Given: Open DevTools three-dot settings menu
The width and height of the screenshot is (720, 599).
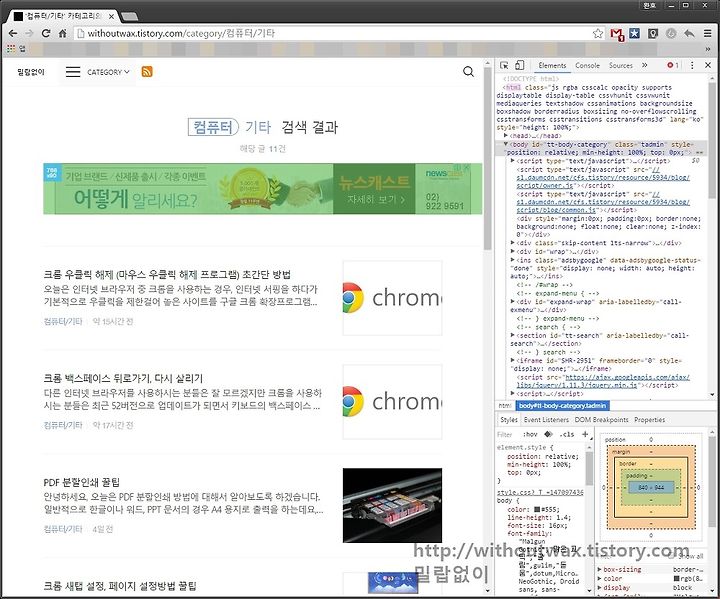Looking at the screenshot, I should click(x=692, y=65).
